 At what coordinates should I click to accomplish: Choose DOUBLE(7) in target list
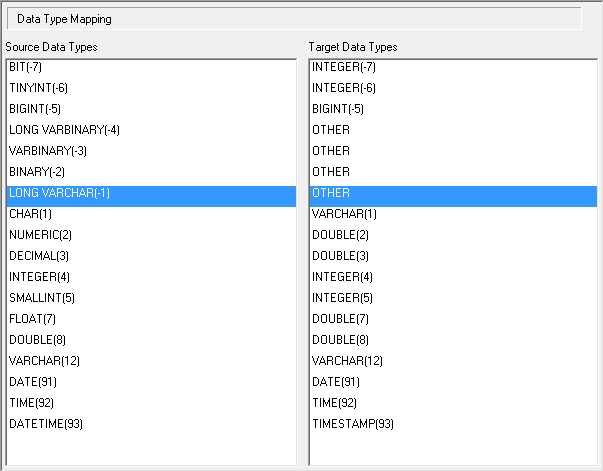coord(340,319)
